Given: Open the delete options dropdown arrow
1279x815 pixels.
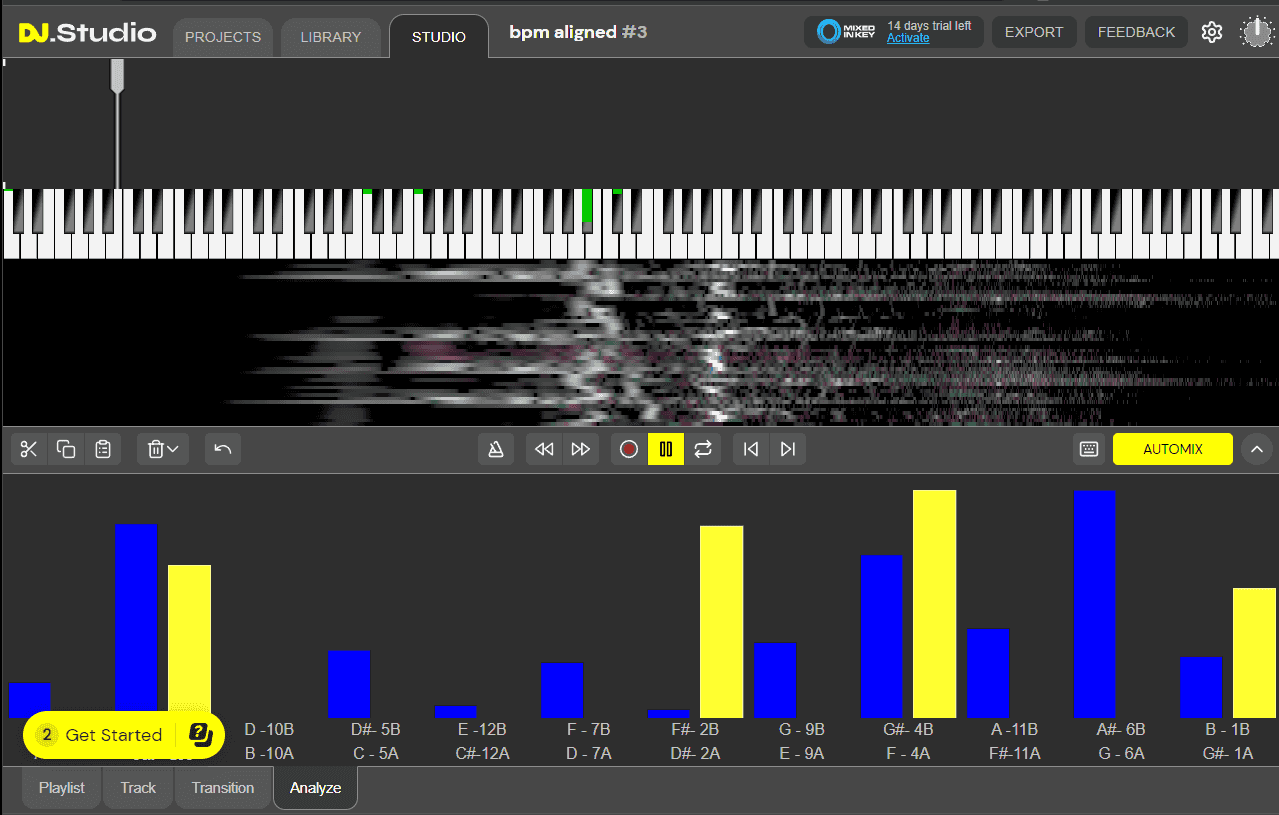Looking at the screenshot, I should 173,449.
